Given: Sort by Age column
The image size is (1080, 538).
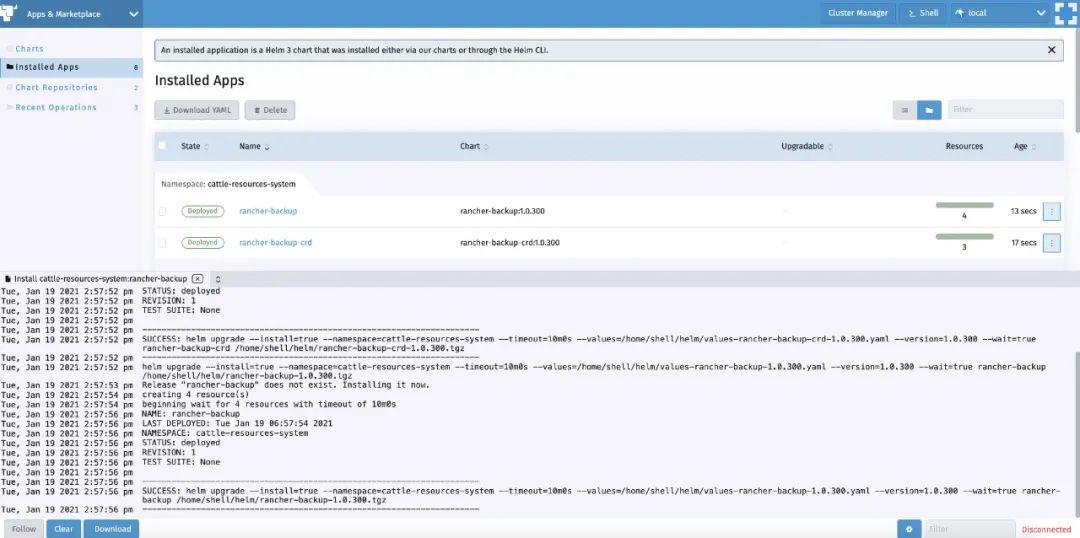Looking at the screenshot, I should pos(1024,147).
